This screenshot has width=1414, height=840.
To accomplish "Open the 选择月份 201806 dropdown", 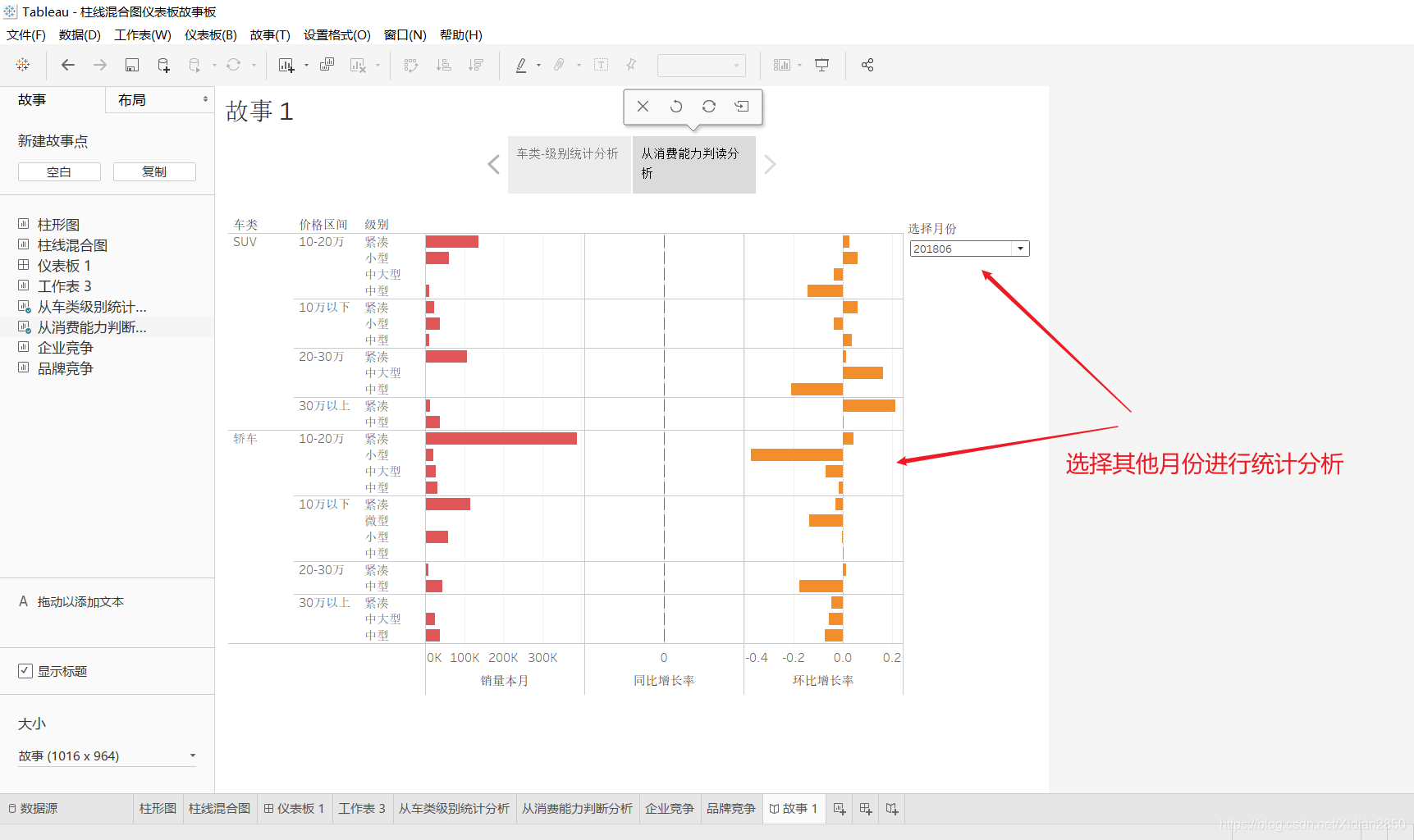I will pyautogui.click(x=969, y=249).
